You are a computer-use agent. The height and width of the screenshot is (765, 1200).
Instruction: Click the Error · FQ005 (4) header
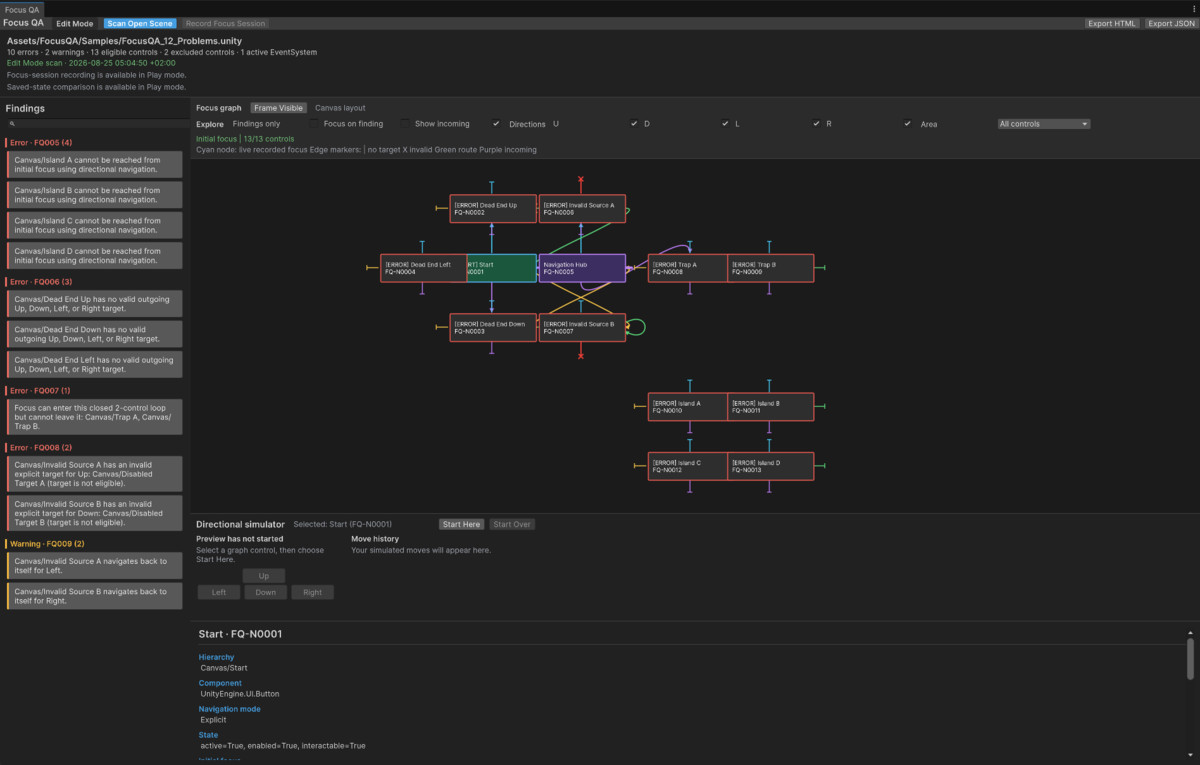coord(41,142)
